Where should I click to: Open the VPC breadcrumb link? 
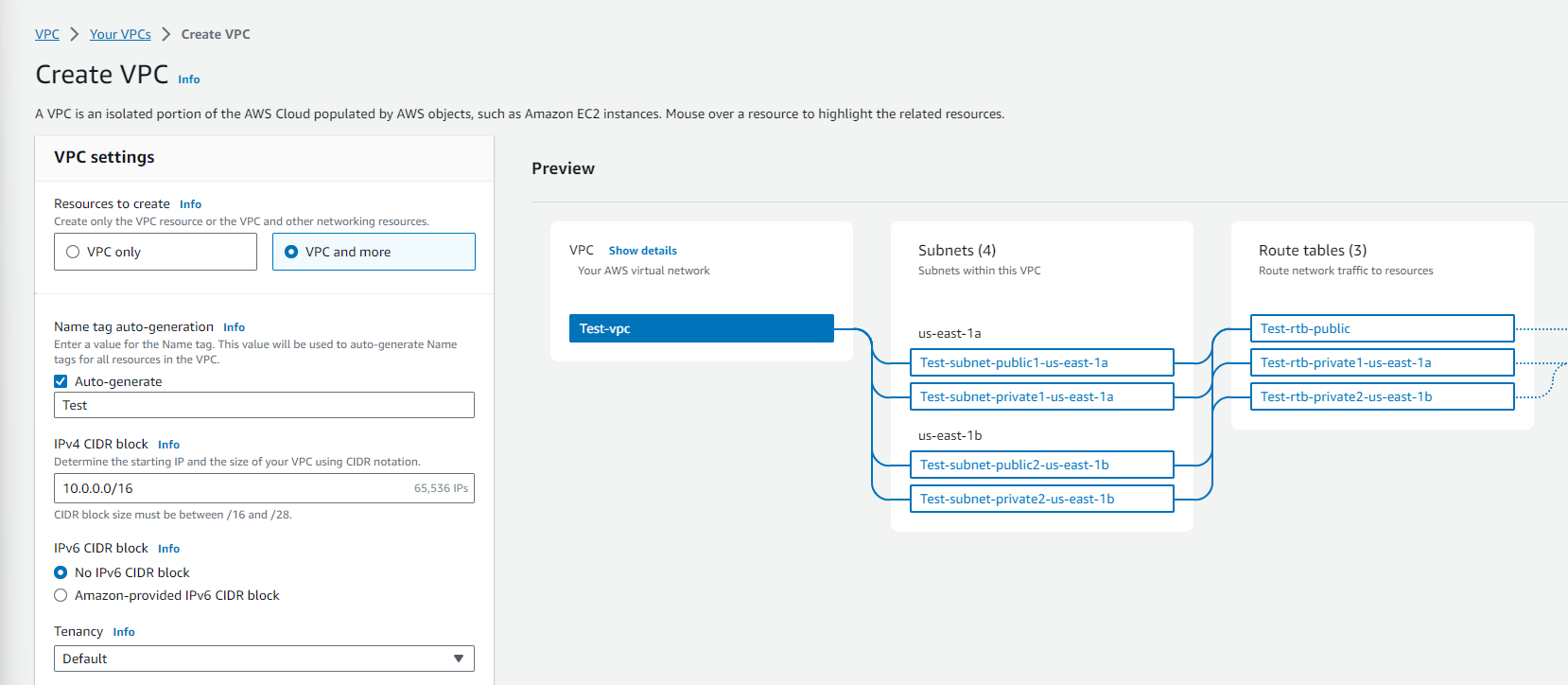tap(46, 33)
